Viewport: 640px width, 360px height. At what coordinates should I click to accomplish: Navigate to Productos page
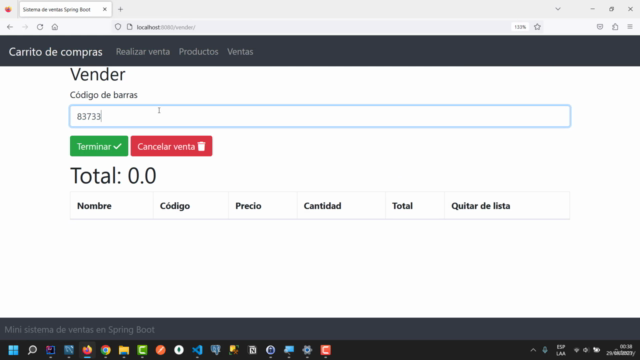tap(198, 51)
